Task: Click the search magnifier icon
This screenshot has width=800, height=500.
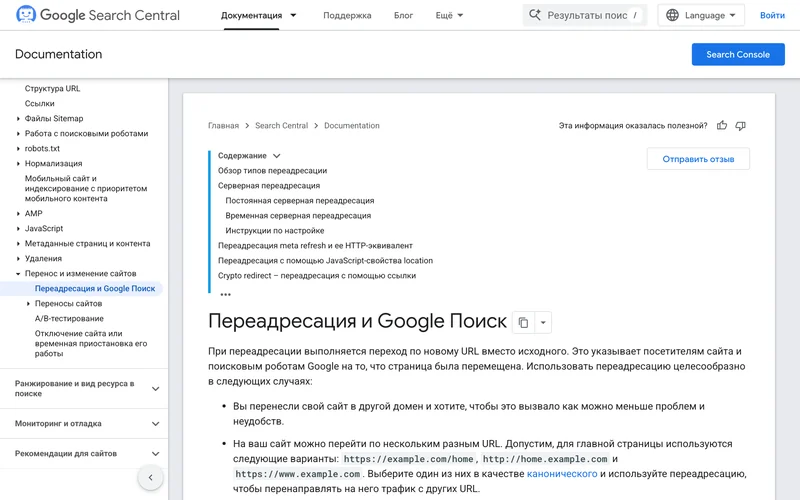Action: 534,15
